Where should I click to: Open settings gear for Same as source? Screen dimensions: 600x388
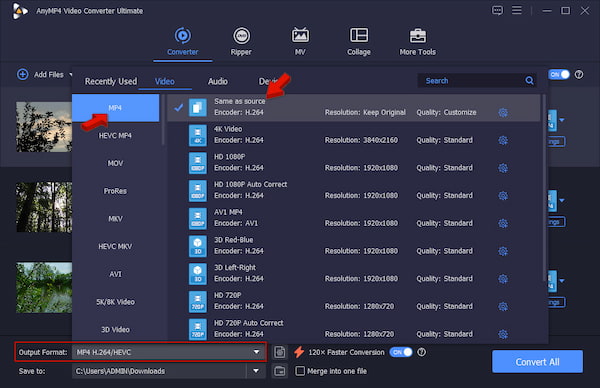tap(503, 112)
